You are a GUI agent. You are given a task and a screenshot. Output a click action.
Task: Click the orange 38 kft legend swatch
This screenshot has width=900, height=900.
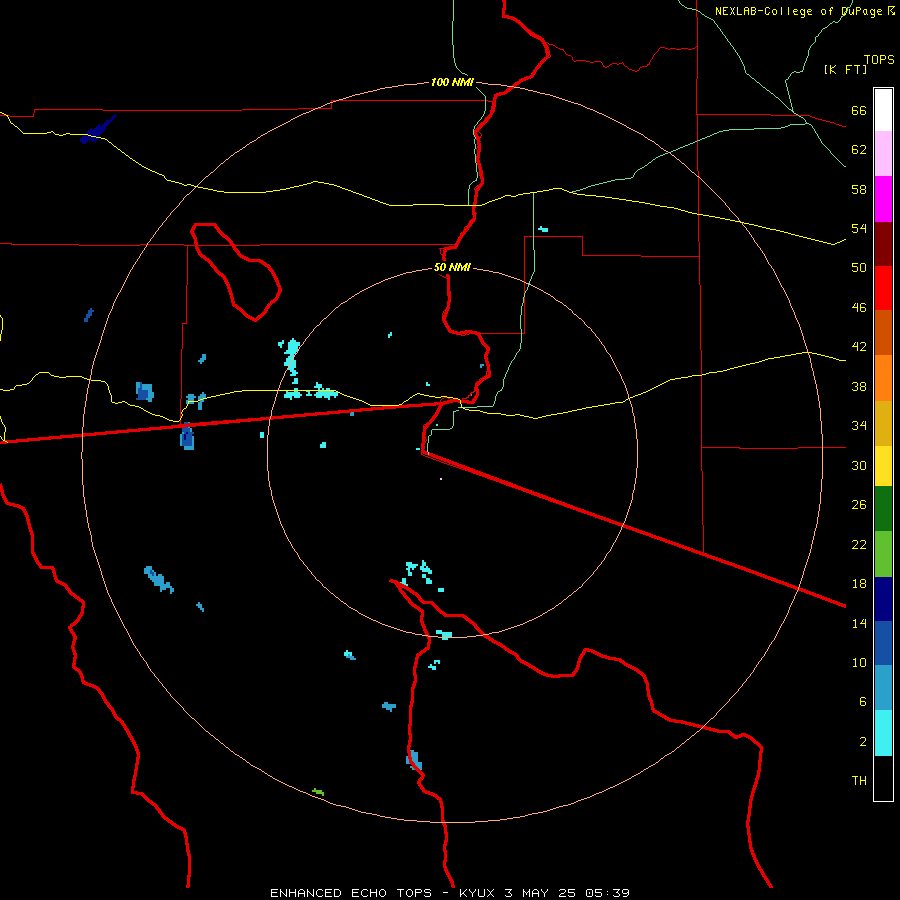coord(883,378)
